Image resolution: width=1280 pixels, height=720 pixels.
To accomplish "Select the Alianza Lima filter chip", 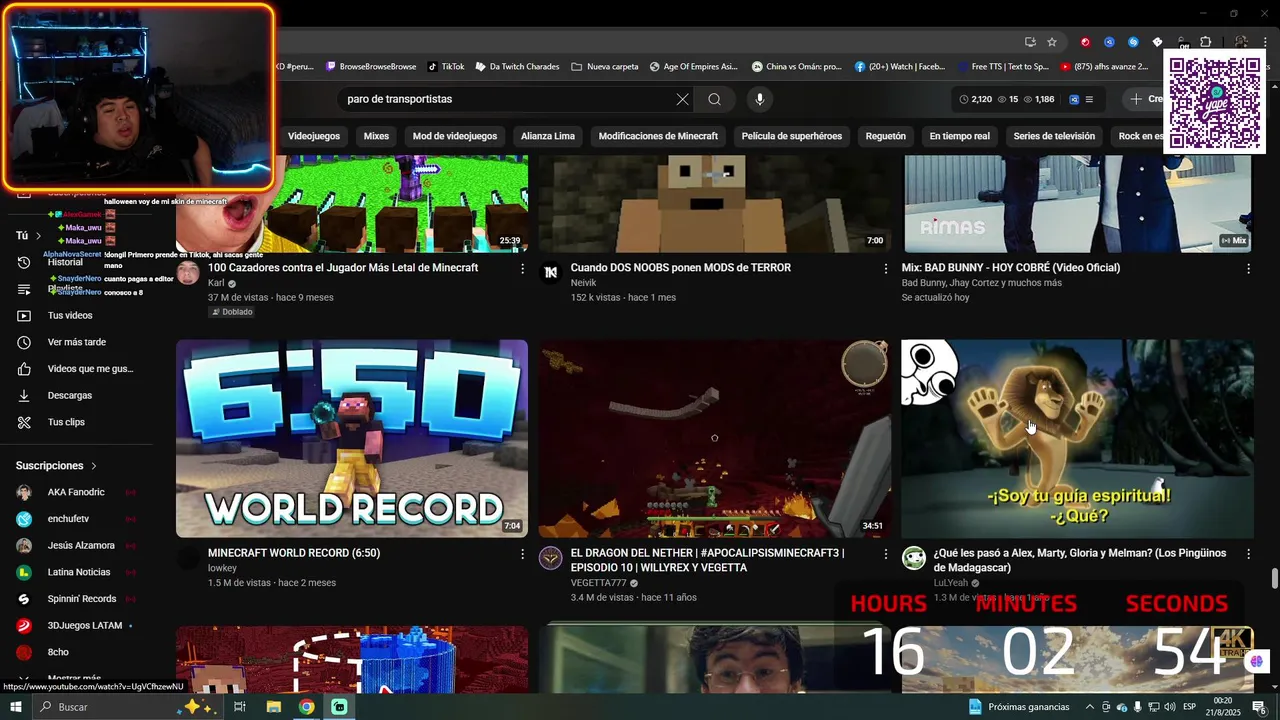I will pyautogui.click(x=548, y=136).
